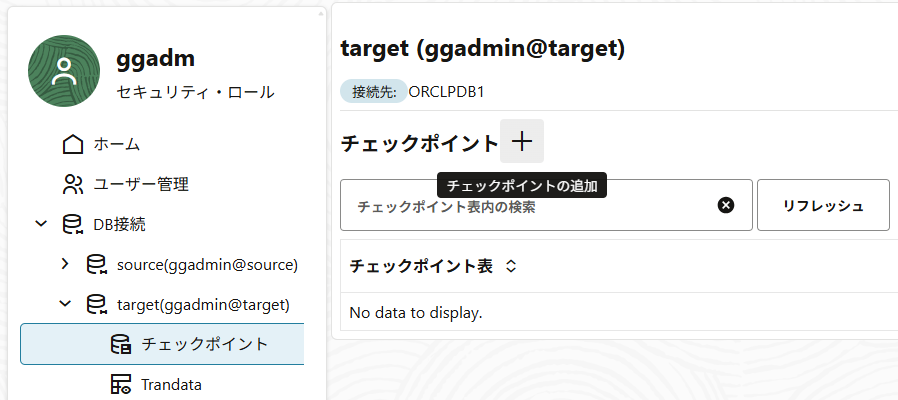Open ユーザー管理 in the sidebar

click(141, 184)
